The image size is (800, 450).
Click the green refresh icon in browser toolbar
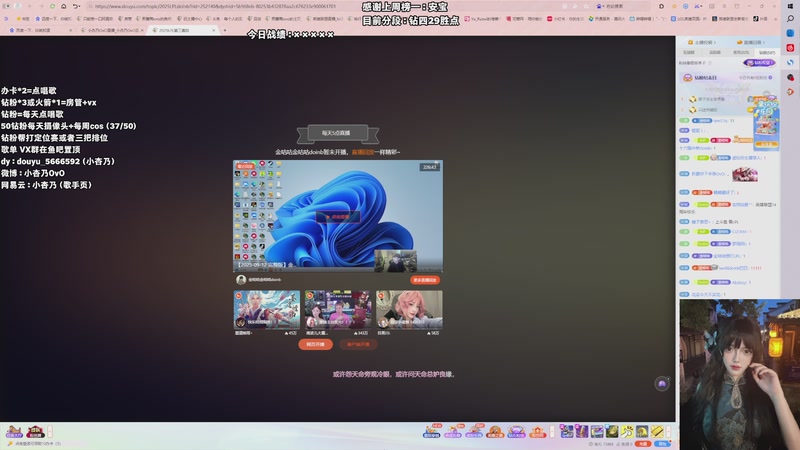pos(52,6)
